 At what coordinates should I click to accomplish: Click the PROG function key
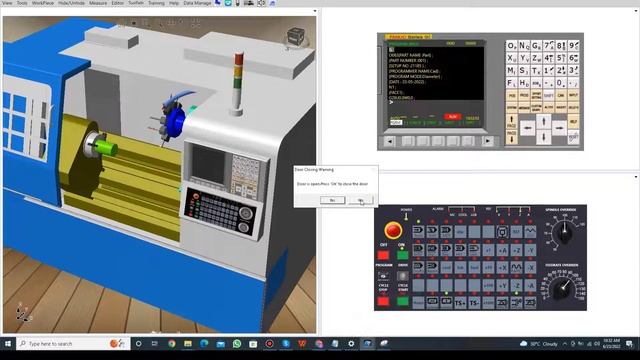524,96
